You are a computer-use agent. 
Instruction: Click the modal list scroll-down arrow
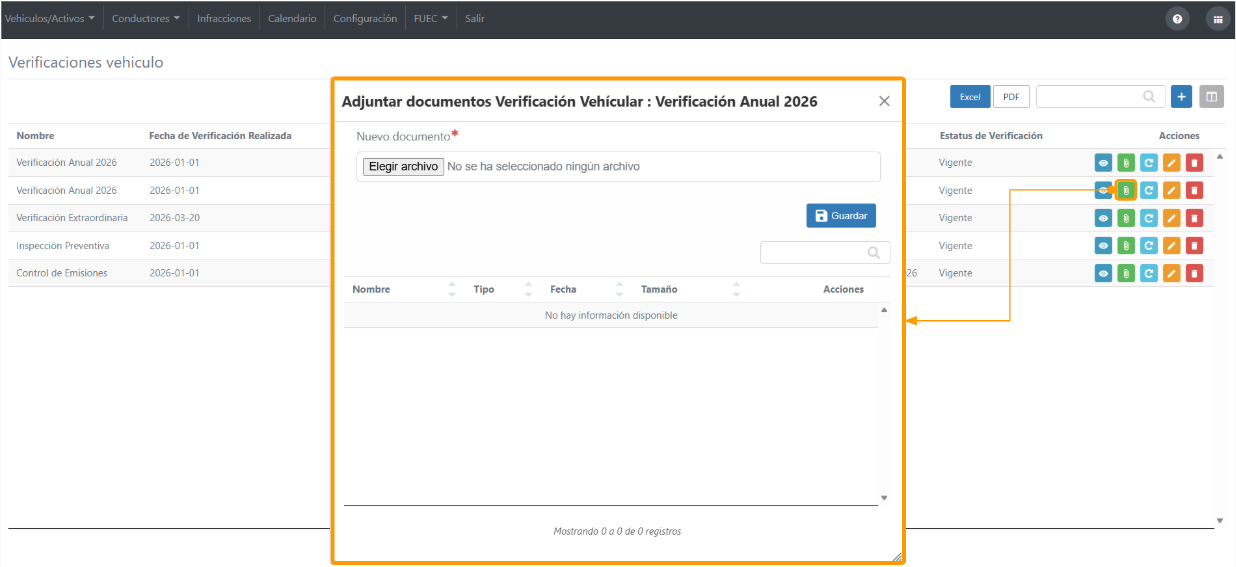tap(884, 497)
